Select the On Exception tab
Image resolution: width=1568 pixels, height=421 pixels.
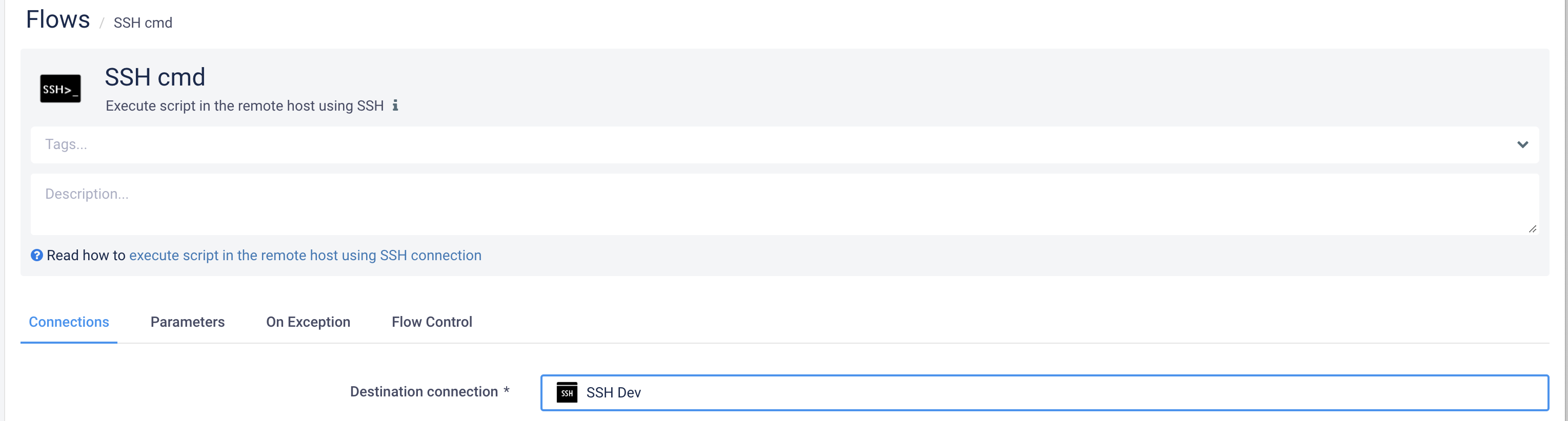tap(308, 322)
